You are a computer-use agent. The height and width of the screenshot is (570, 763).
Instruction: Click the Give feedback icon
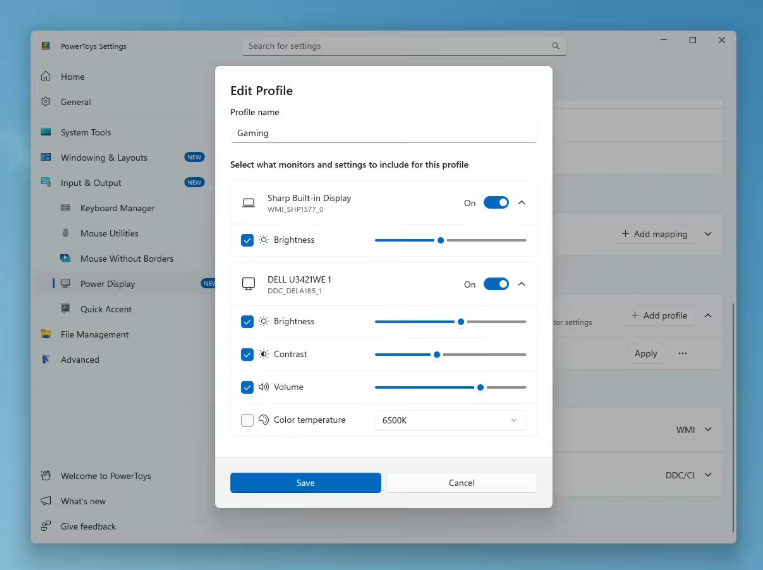coord(46,526)
